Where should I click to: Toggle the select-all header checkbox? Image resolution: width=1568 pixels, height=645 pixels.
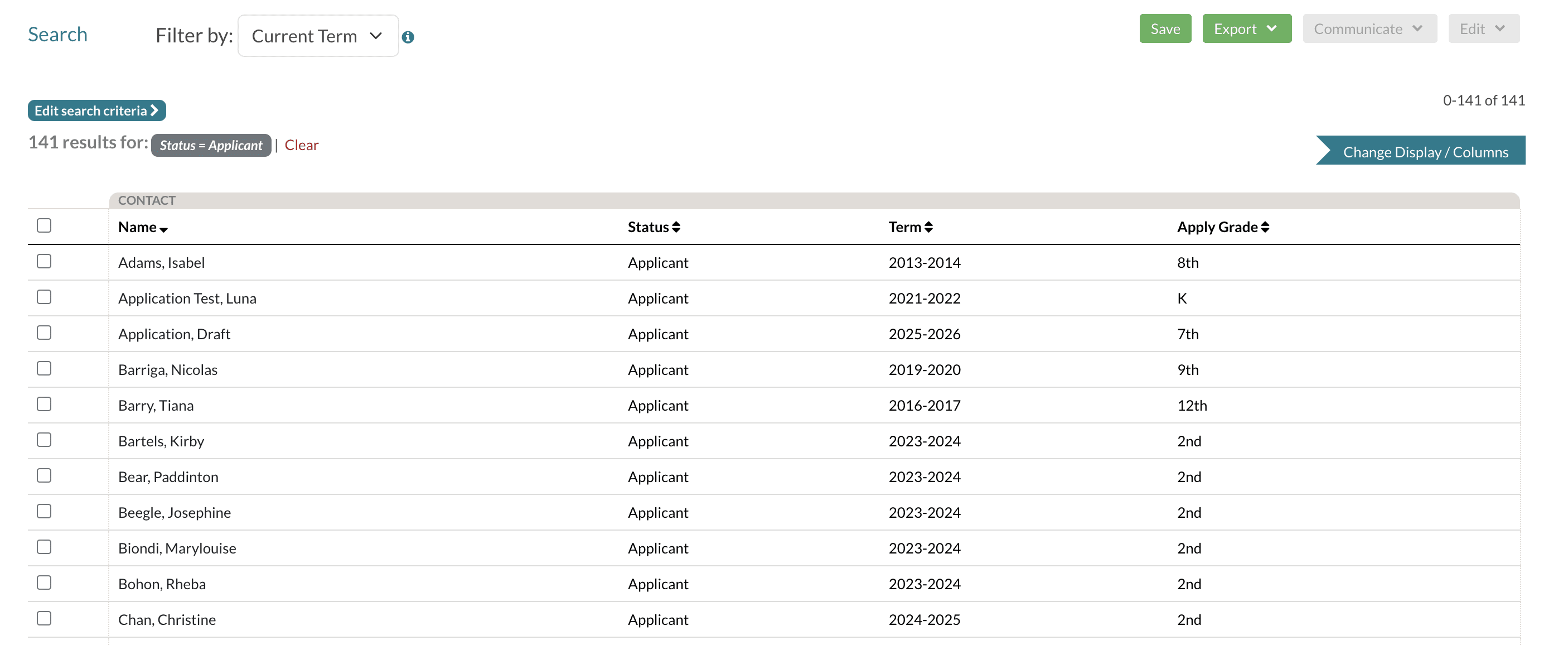(44, 225)
